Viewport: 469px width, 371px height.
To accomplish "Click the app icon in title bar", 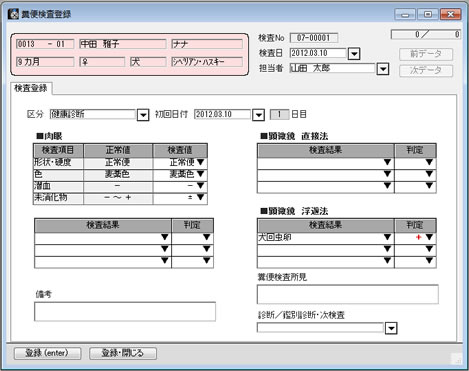I will click(13, 14).
